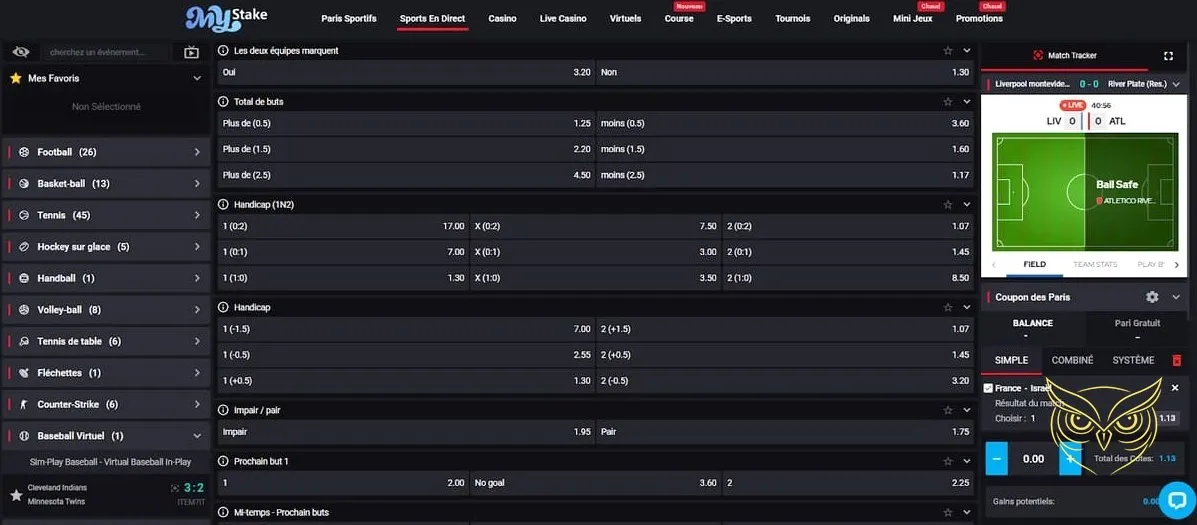Select X (0:1) odds 3.00

coord(595,252)
